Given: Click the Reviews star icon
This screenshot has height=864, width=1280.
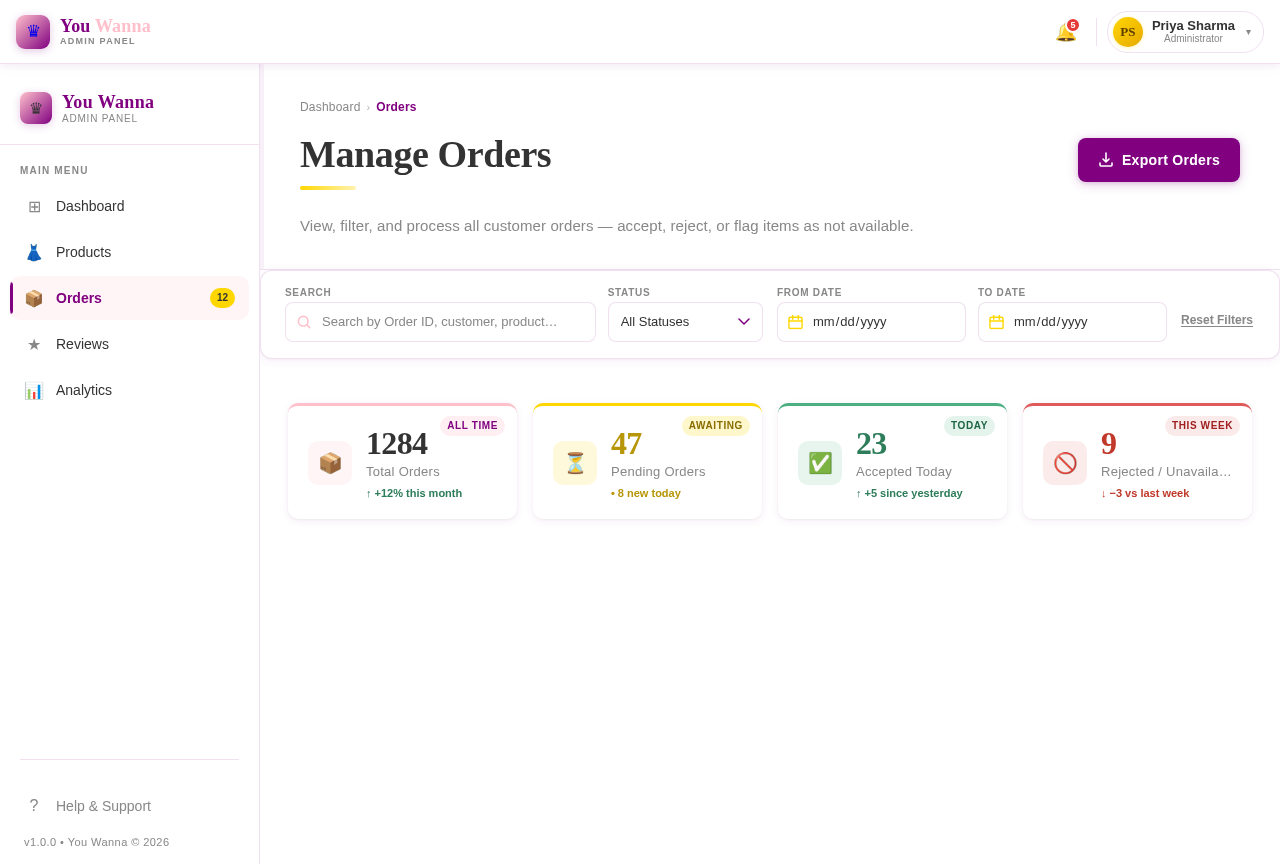Looking at the screenshot, I should click(x=34, y=343).
